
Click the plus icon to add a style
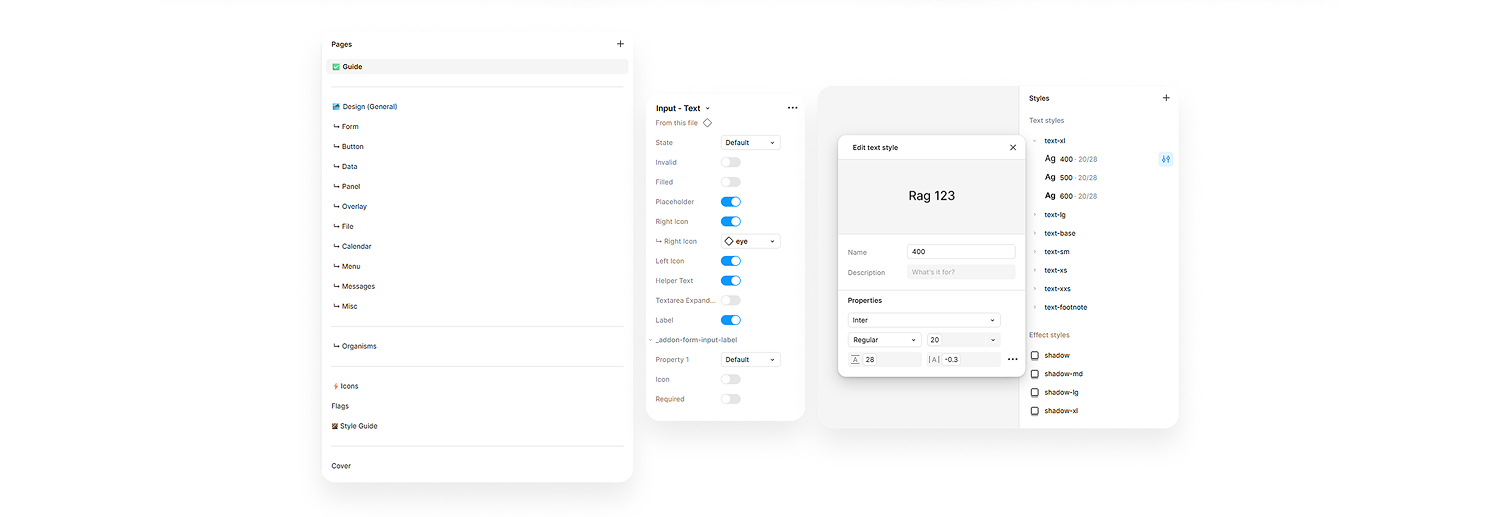coord(1166,98)
